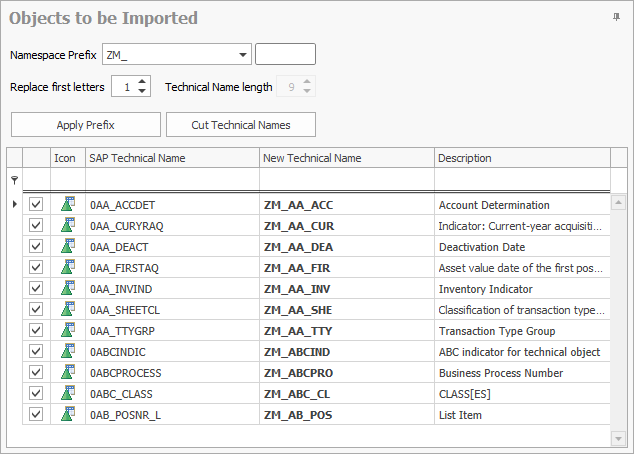Click the object icon for 0AA_DEACT
Viewport: 634px width, 454px height.
point(68,247)
